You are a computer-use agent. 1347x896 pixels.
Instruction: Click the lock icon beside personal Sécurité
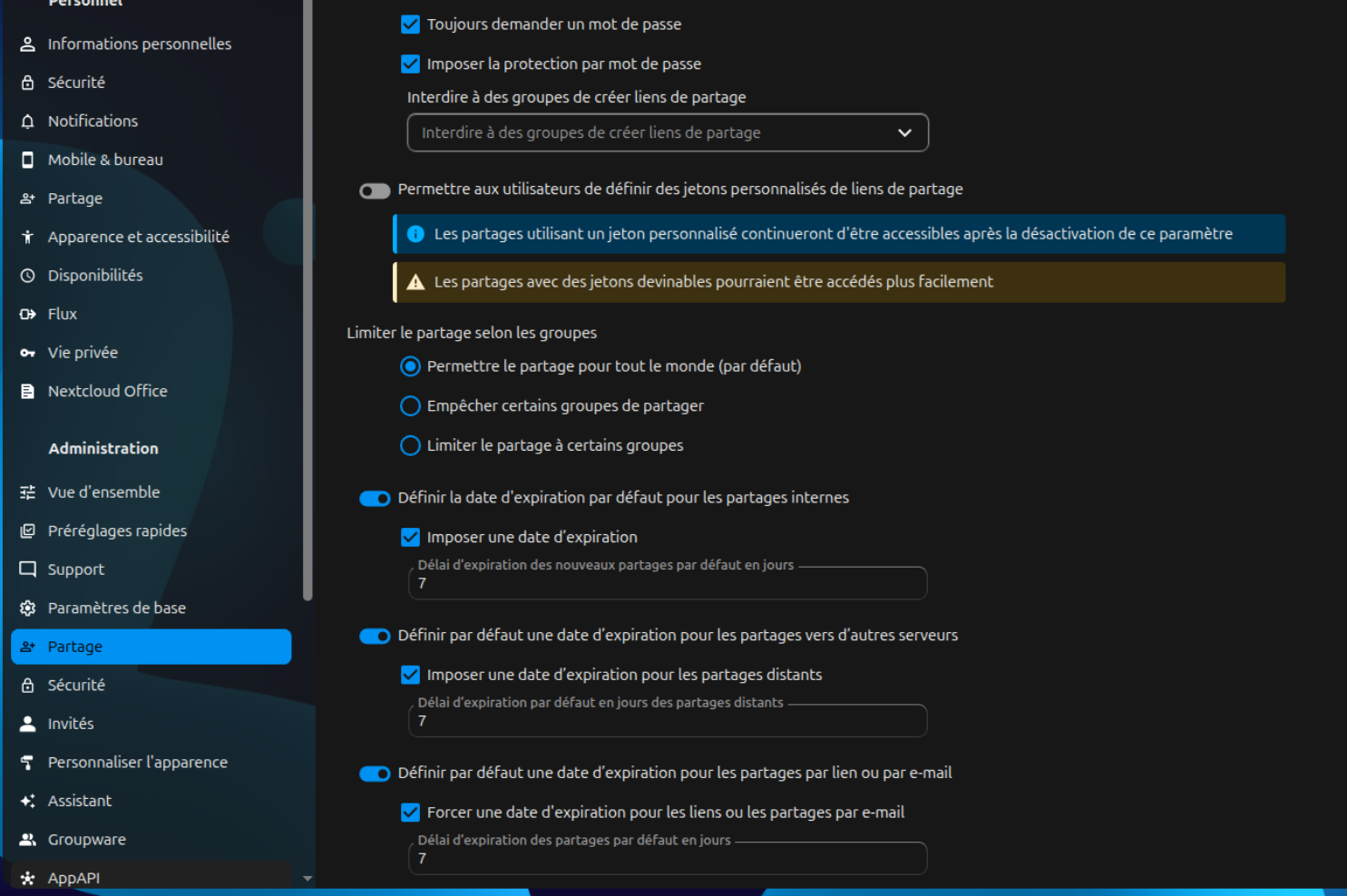pos(28,83)
